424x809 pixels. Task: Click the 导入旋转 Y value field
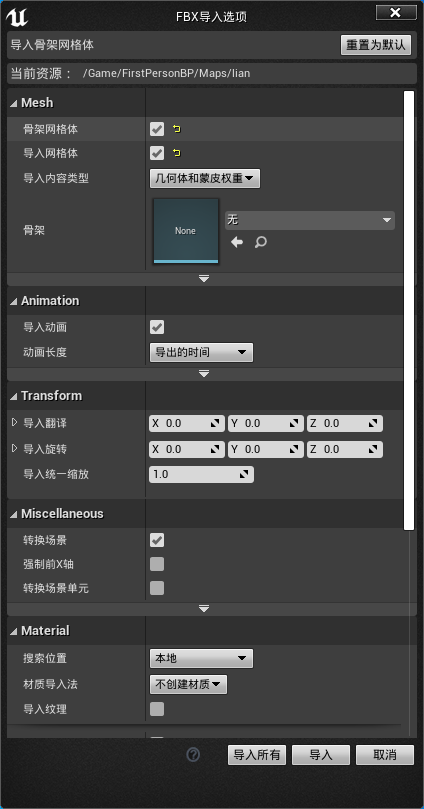tap(264, 449)
